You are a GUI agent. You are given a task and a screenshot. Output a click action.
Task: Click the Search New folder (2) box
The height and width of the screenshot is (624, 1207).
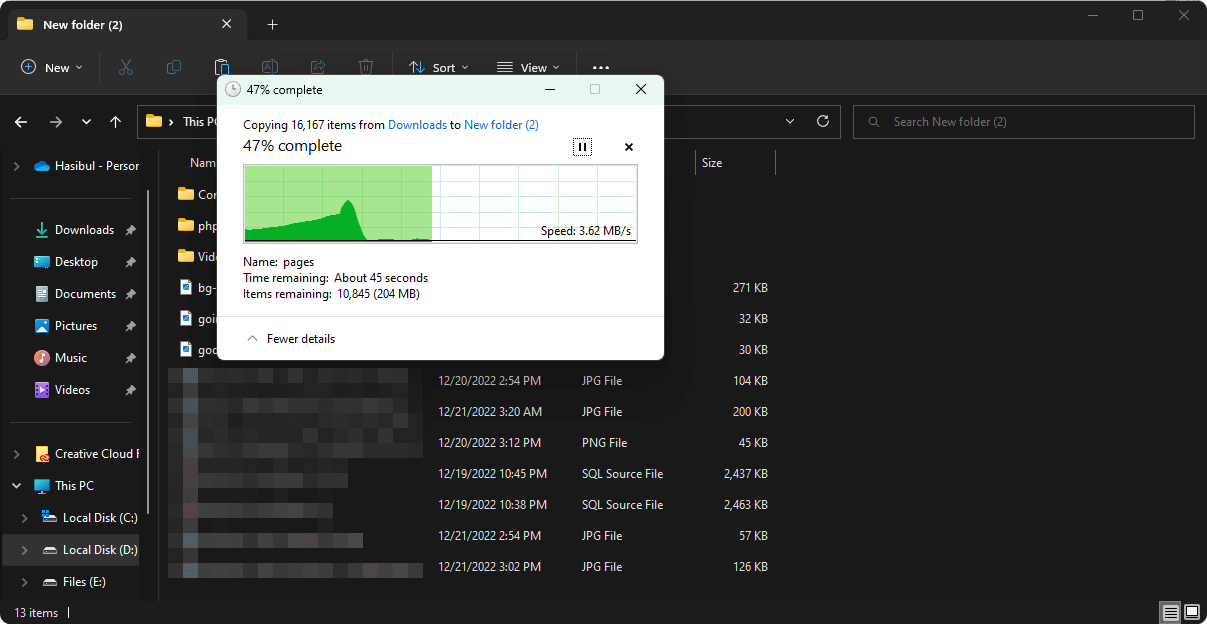1023,122
